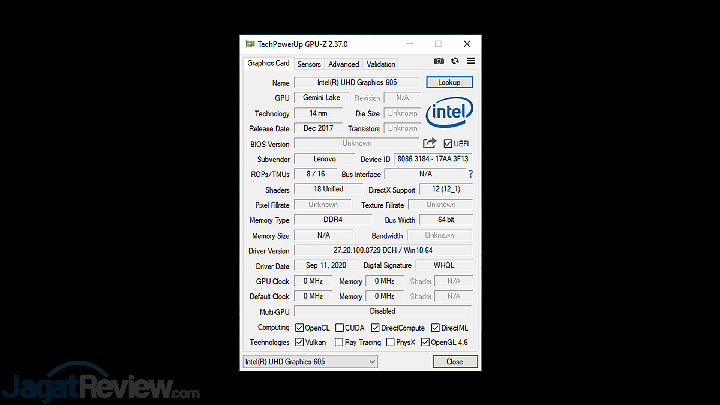Click the Transistors field Unknown
720x405 pixels.
pyautogui.click(x=402, y=128)
